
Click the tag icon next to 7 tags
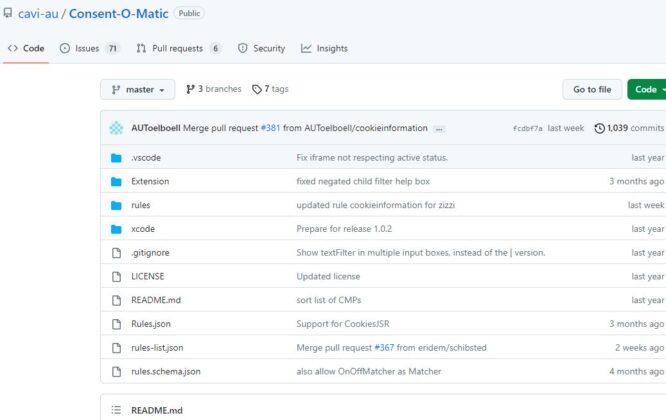click(257, 89)
